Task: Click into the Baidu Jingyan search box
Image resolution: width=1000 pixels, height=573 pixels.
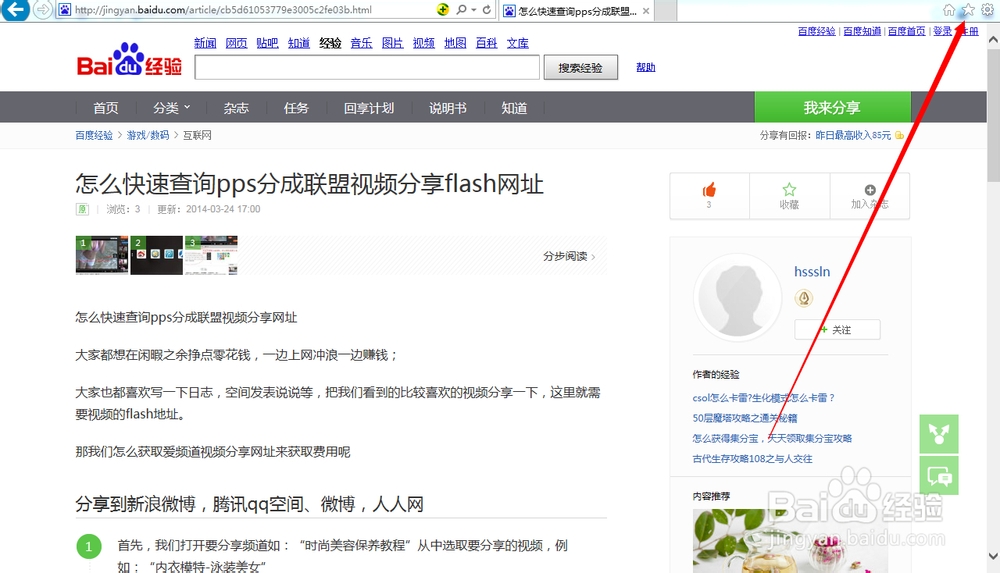Action: point(367,68)
